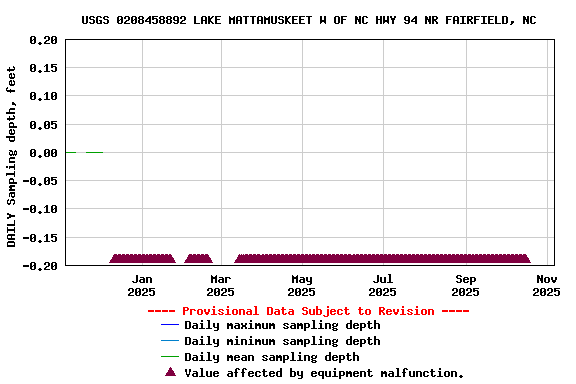Click the May 2025 x-axis label
Viewport: 576px width, 384px height.
(302, 286)
